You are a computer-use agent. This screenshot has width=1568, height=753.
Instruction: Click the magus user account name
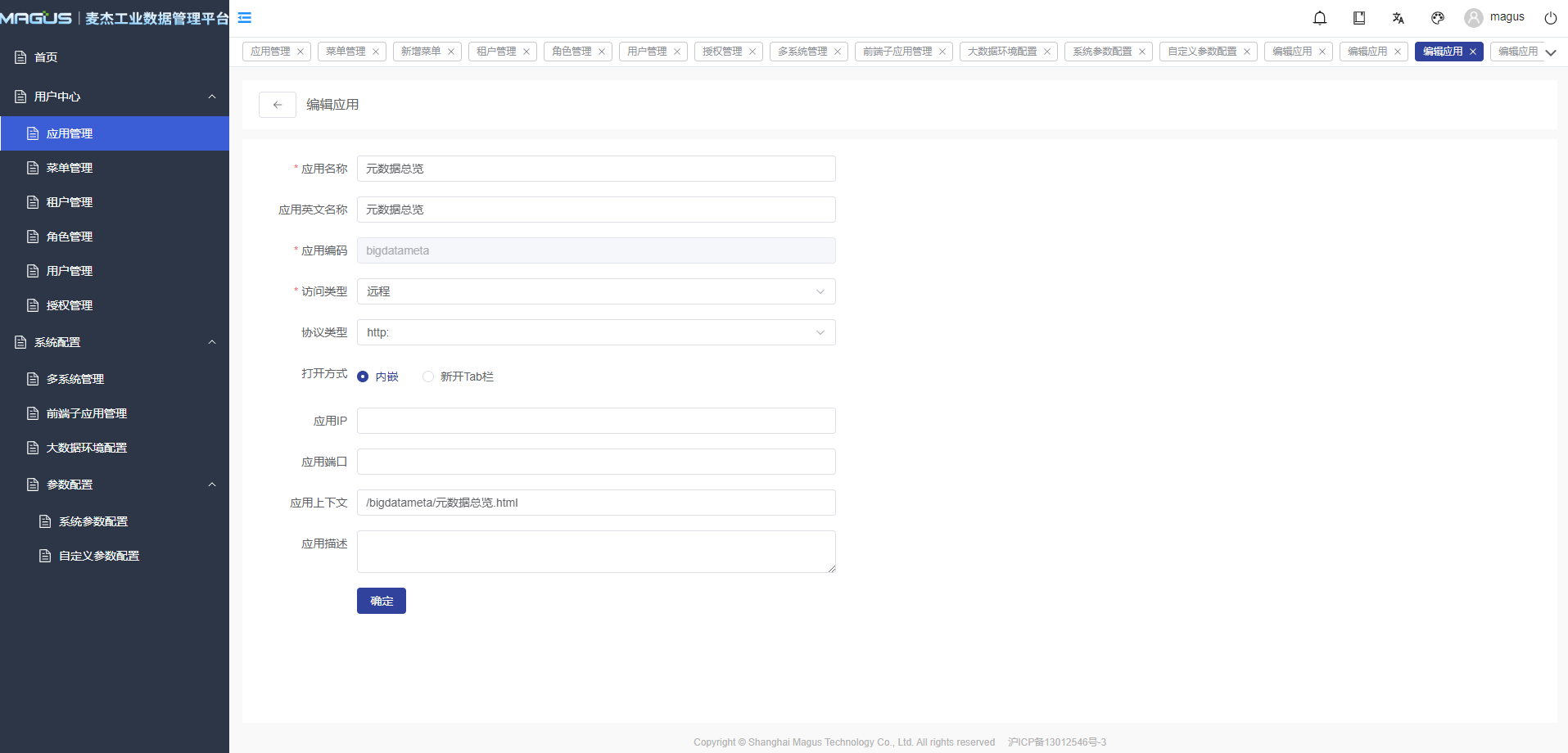pos(1507,17)
